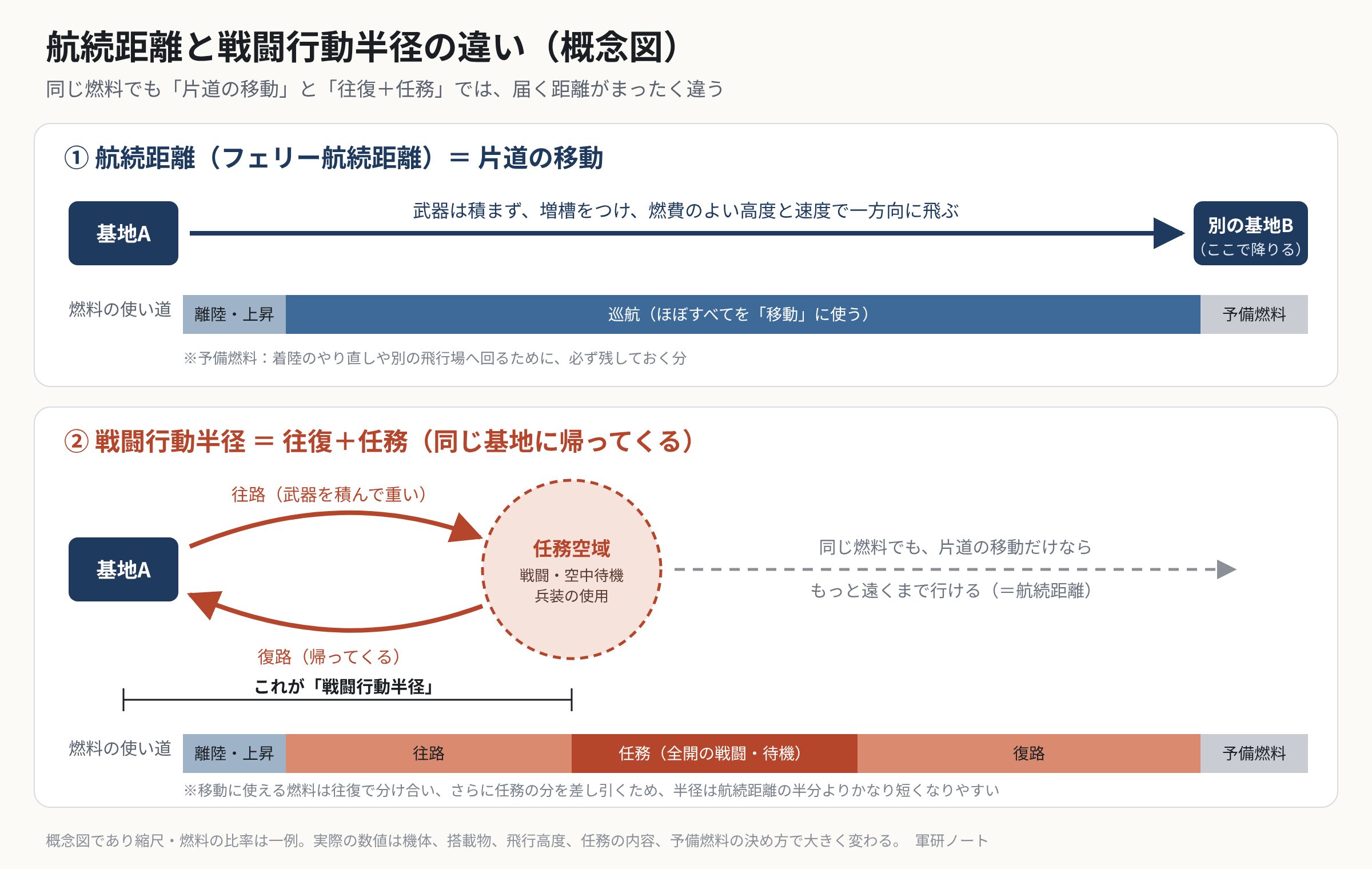This screenshot has width=1372, height=869.
Task: Click the 復路 segment of the fuel bar
Action: coord(1029,754)
